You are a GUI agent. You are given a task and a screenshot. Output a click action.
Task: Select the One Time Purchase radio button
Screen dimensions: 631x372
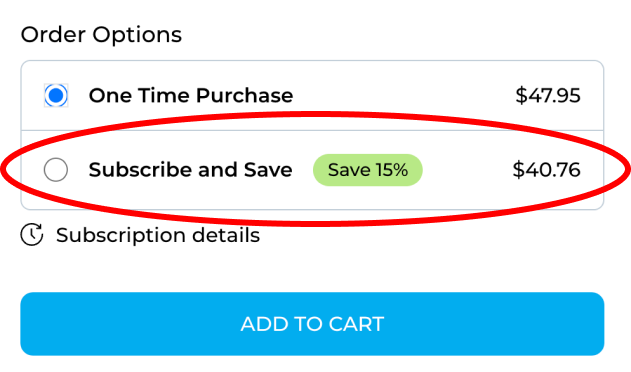pyautogui.click(x=56, y=95)
